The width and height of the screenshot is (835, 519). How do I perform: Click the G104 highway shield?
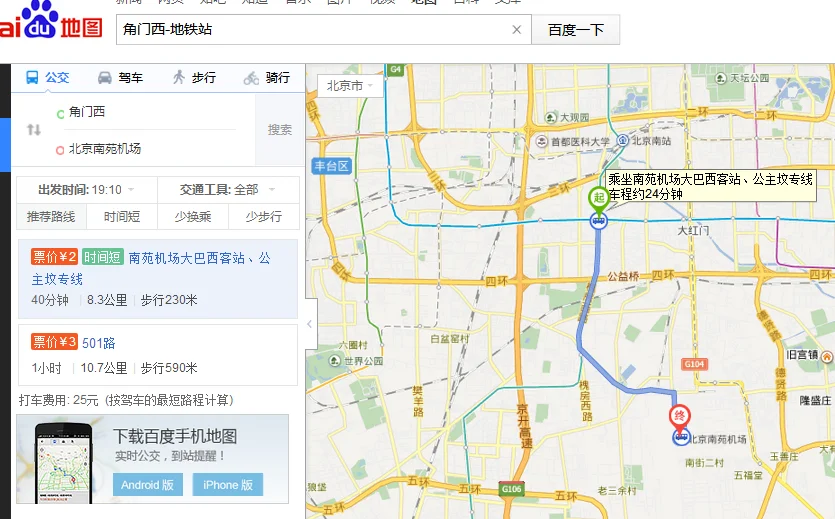(694, 364)
